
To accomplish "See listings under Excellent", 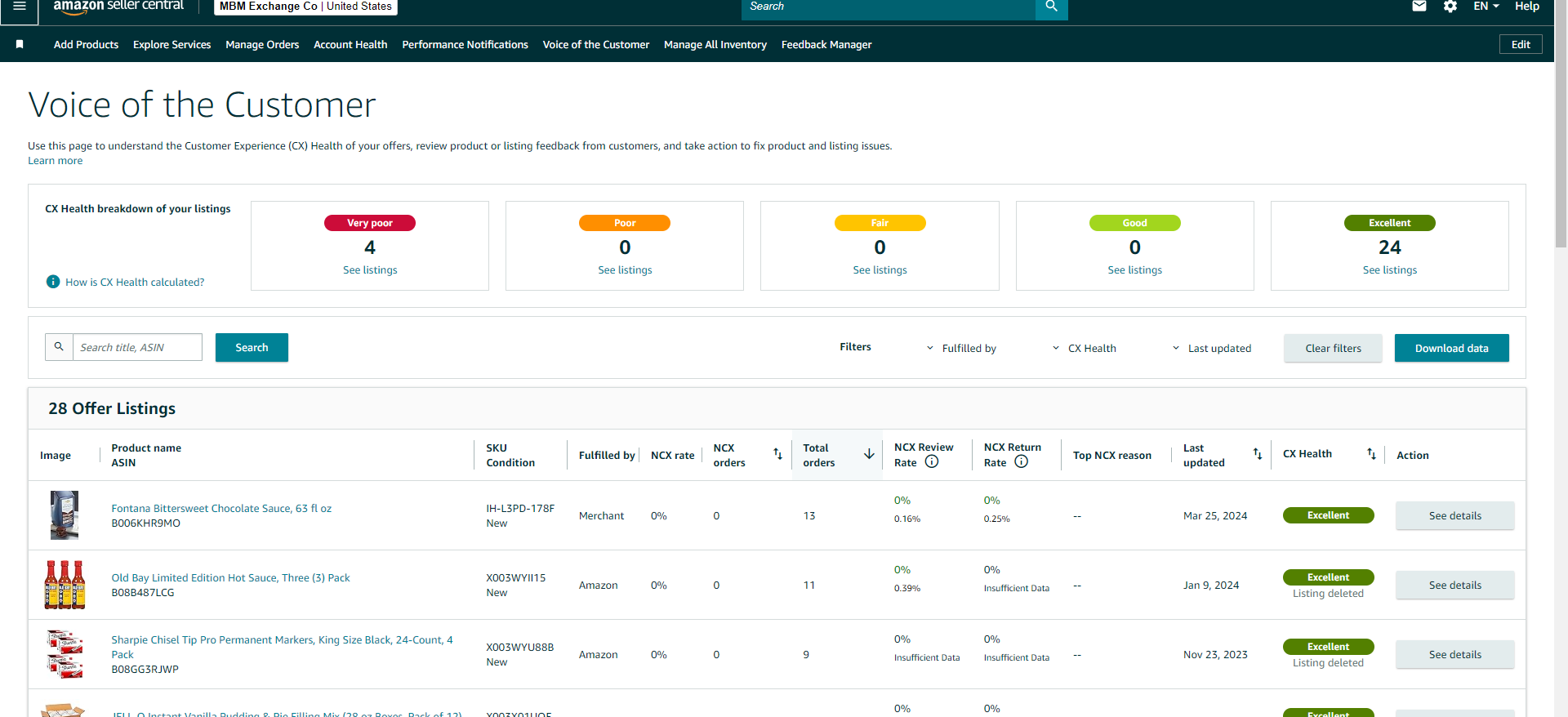I will click(x=1390, y=269).
